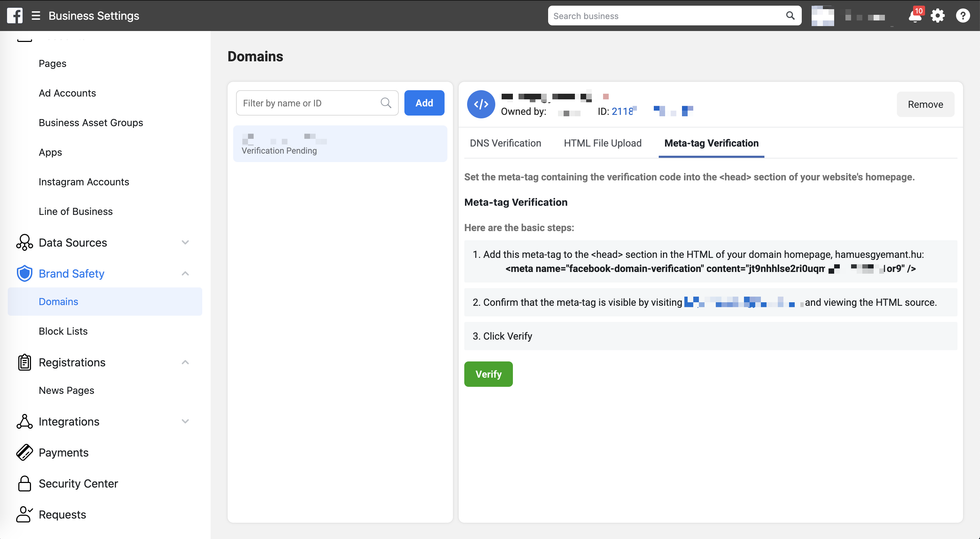Image resolution: width=980 pixels, height=539 pixels.
Task: Switch to the DNS Verification tab
Action: [505, 143]
